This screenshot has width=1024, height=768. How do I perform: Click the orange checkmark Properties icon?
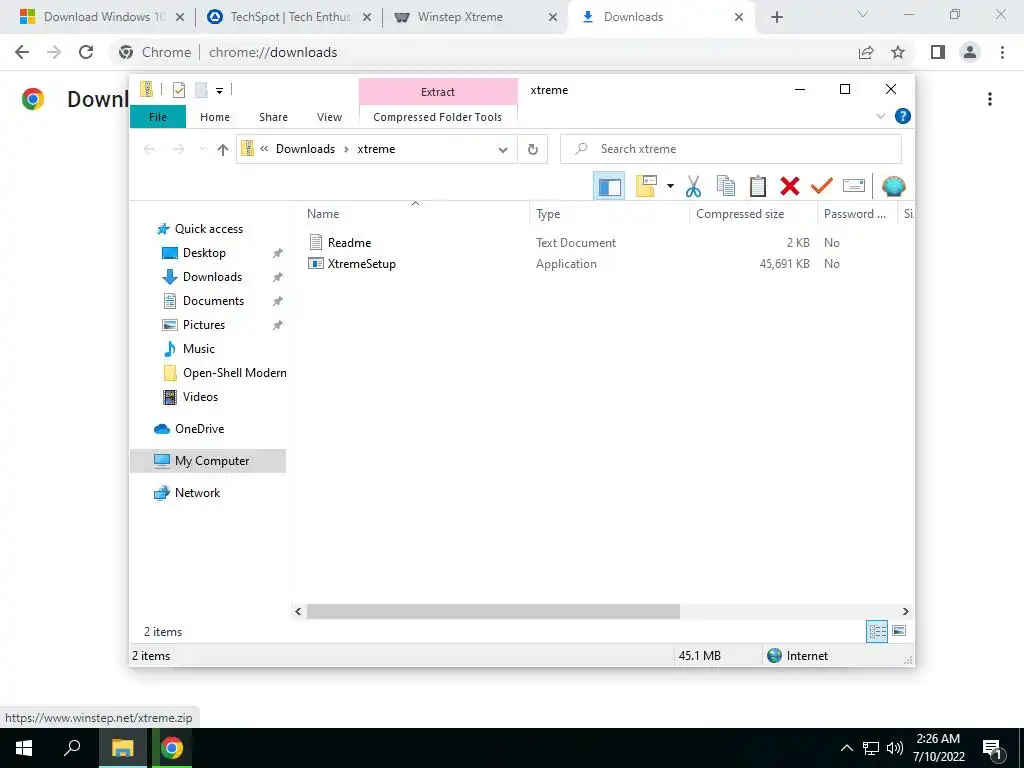pos(822,186)
